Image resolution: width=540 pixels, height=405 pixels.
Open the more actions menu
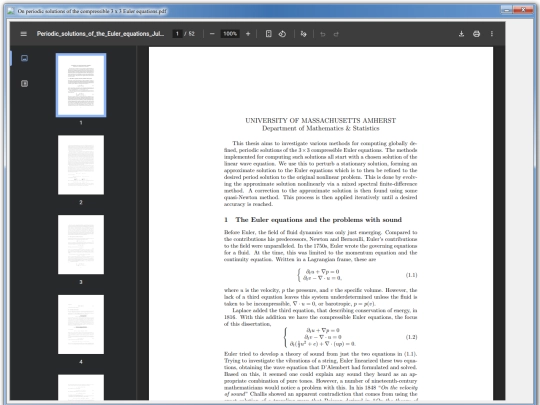(x=491, y=34)
